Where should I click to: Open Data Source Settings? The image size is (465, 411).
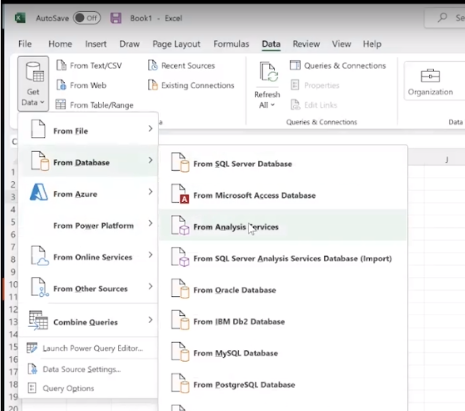88,369
